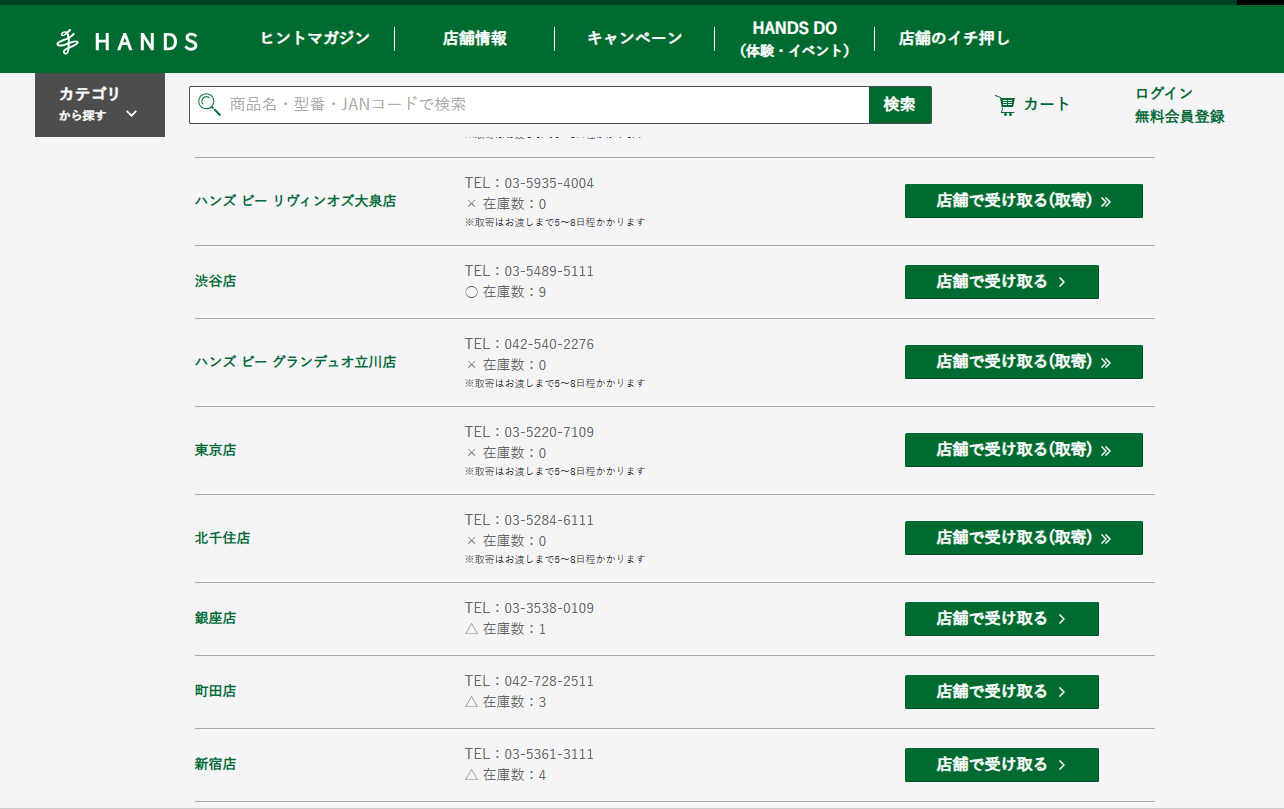The height and width of the screenshot is (809, 1284).
Task: Click phone number 03-5935-4004
Action: tap(549, 184)
